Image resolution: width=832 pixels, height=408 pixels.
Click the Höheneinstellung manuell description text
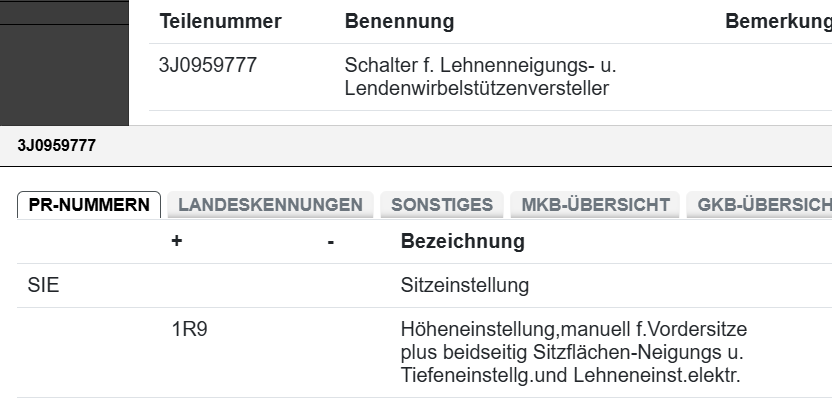click(573, 352)
